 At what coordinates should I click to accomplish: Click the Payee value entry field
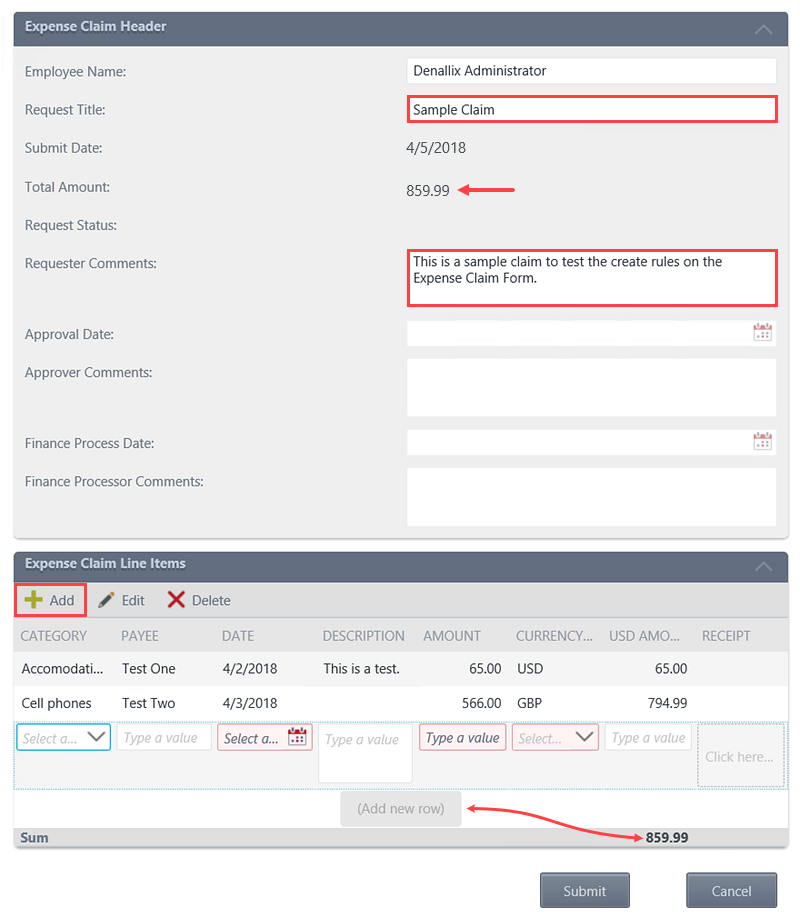[x=163, y=736]
